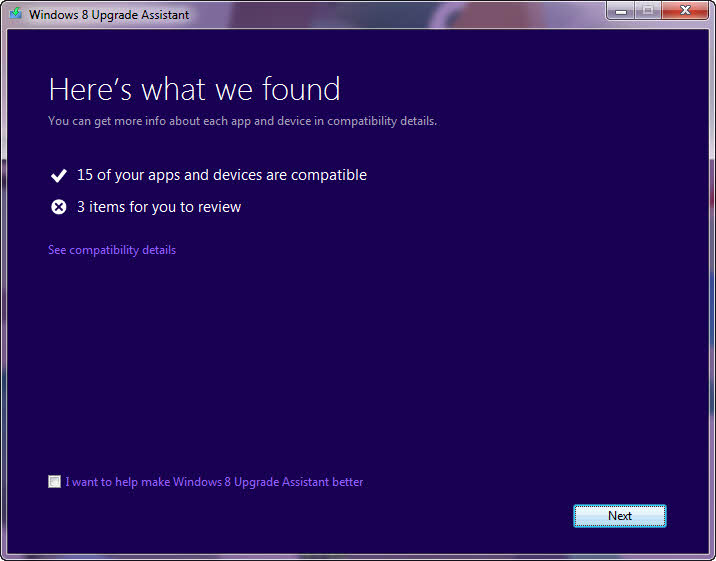Click the 'You can get more info' subtitle text
716x561 pixels.
242,121
